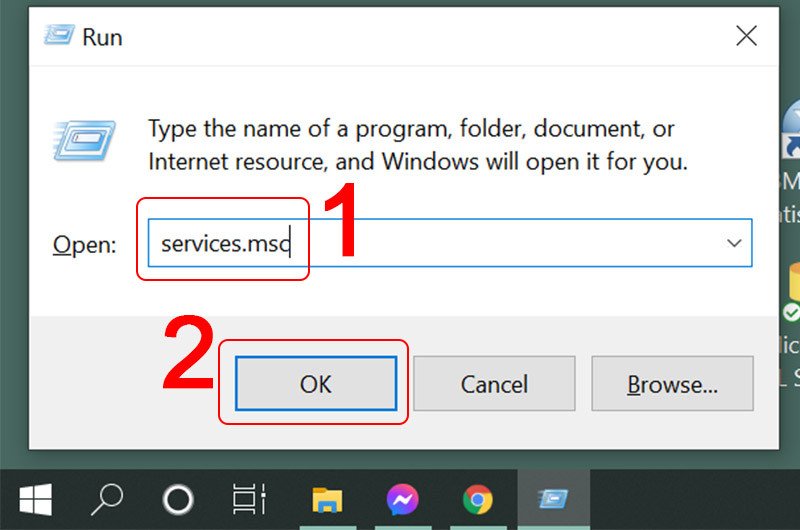Focus the Open text field containing services.msc
This screenshot has width=800, height=530.
[x=430, y=244]
